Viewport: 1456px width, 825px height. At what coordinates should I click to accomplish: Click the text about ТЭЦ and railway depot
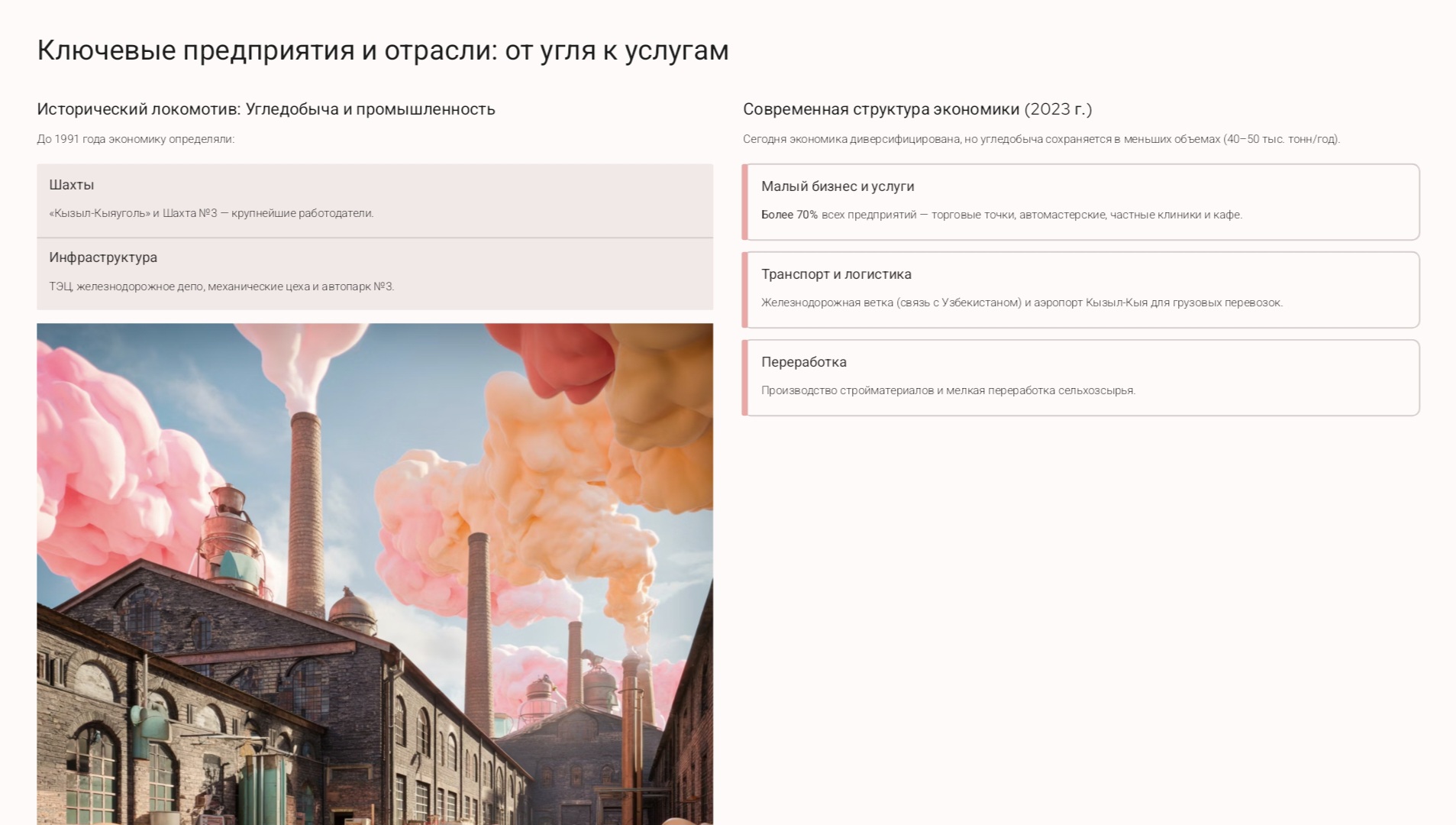point(221,286)
